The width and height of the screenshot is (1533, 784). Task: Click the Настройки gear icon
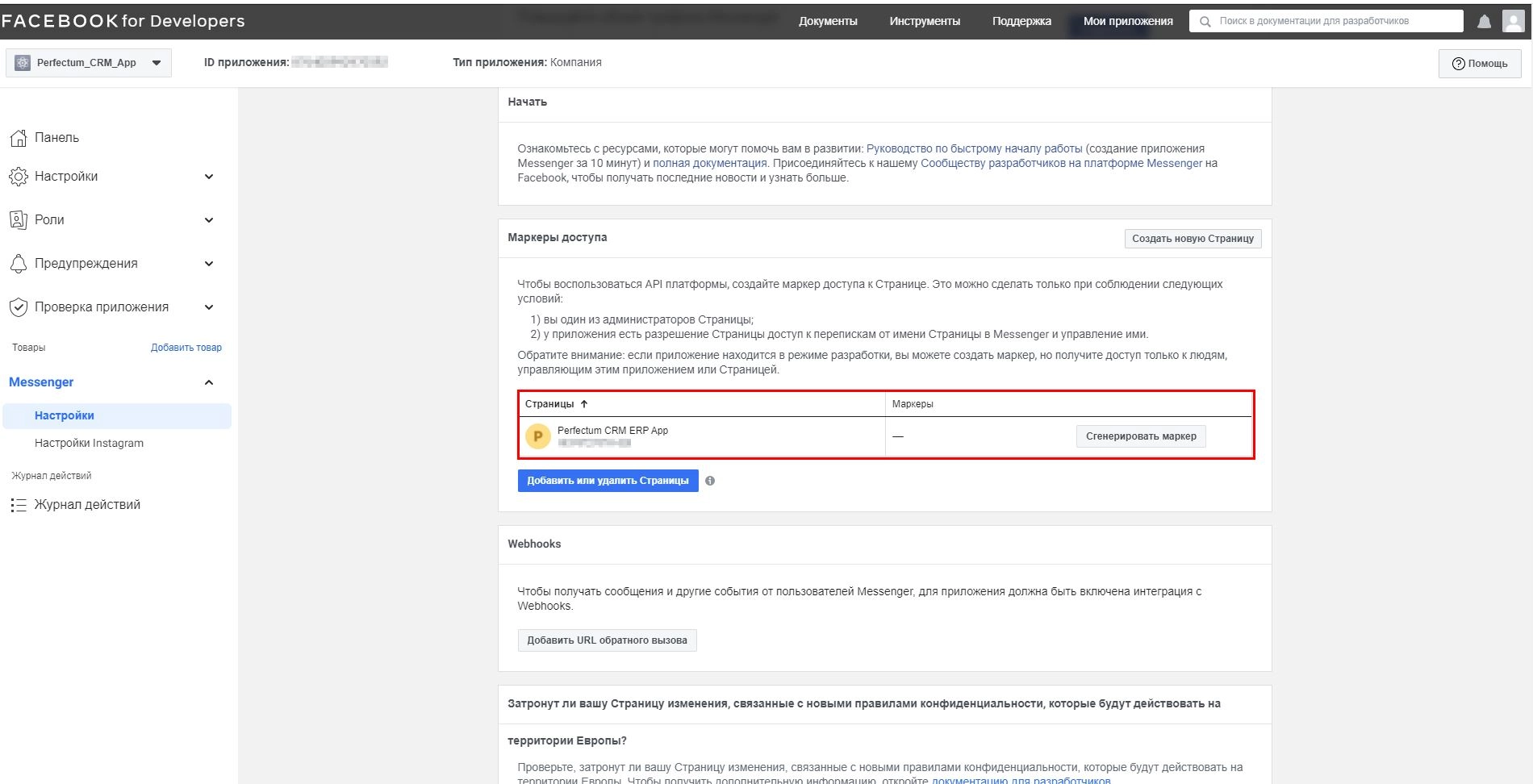18,177
